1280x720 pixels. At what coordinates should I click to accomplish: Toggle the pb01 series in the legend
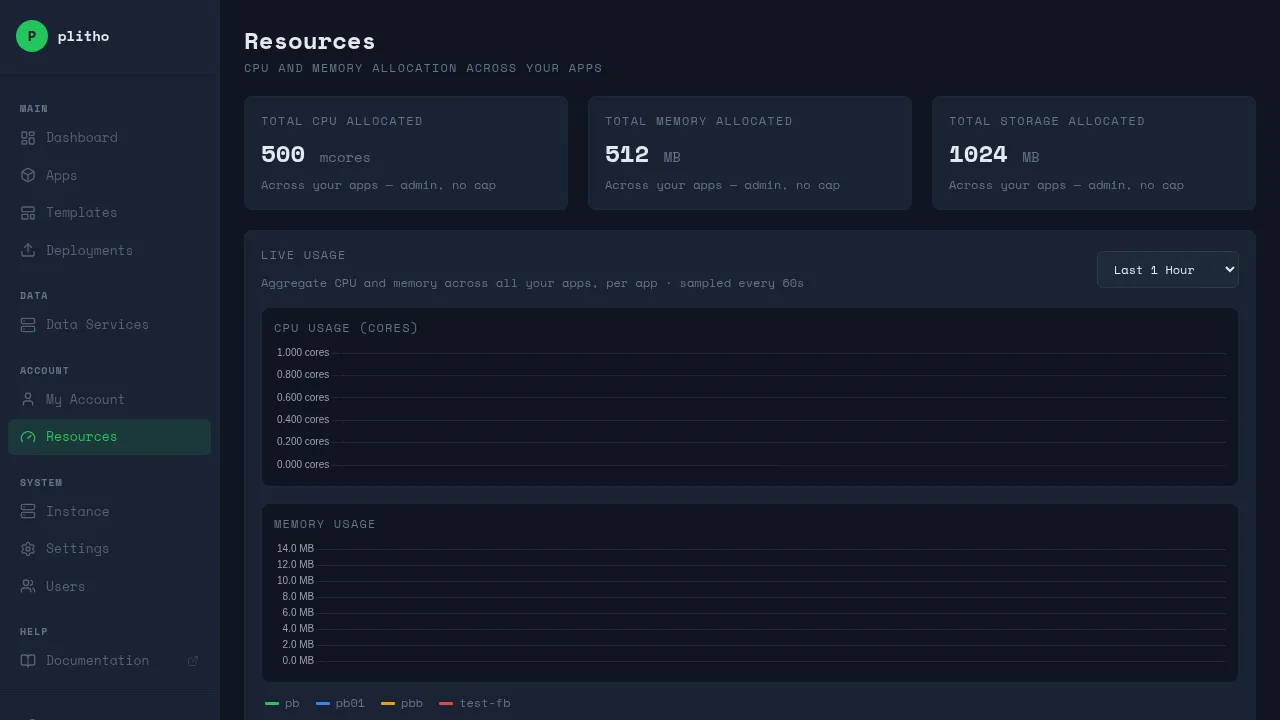pyautogui.click(x=340, y=703)
